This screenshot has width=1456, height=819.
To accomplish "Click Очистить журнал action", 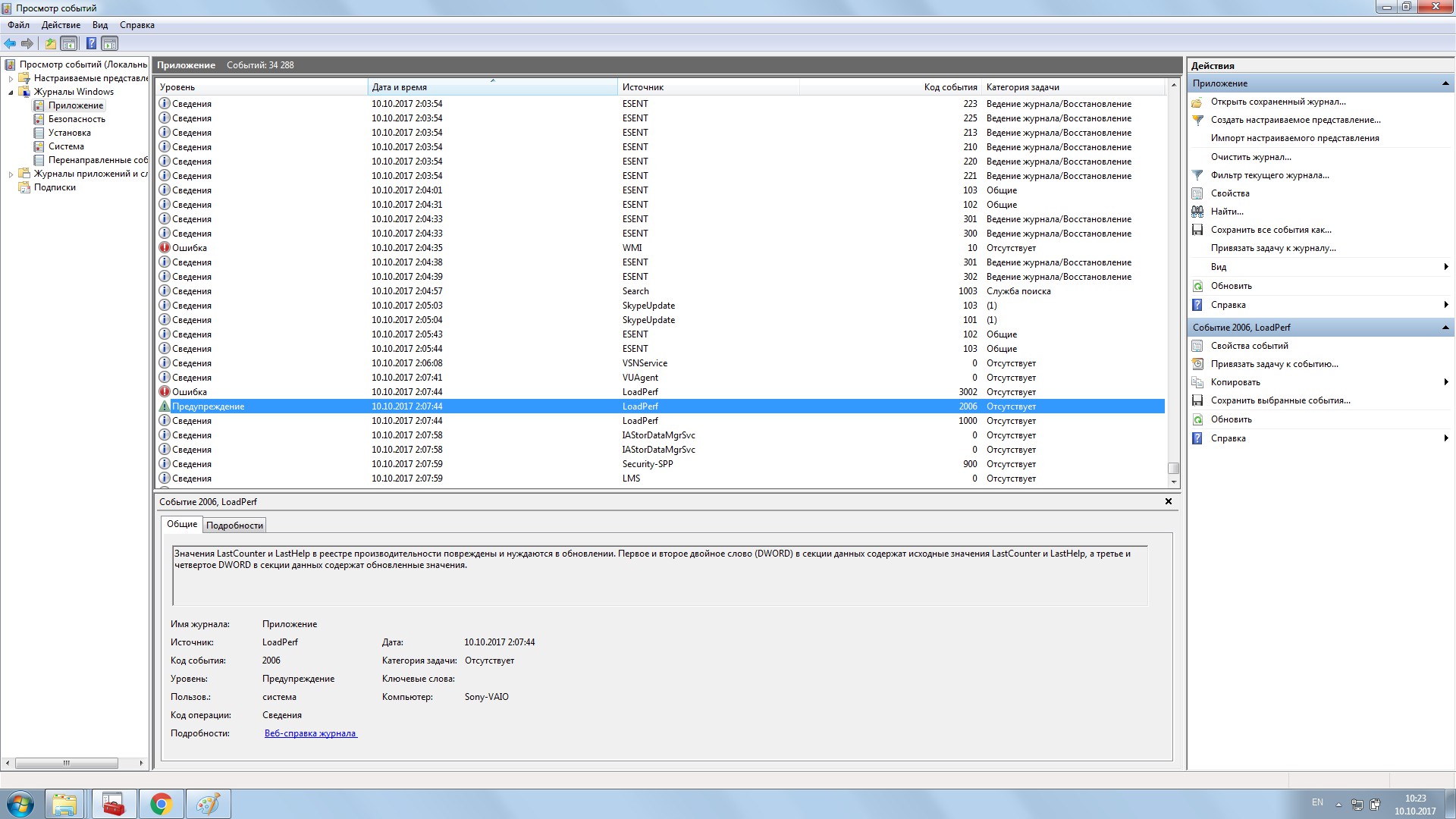I will tap(1250, 157).
